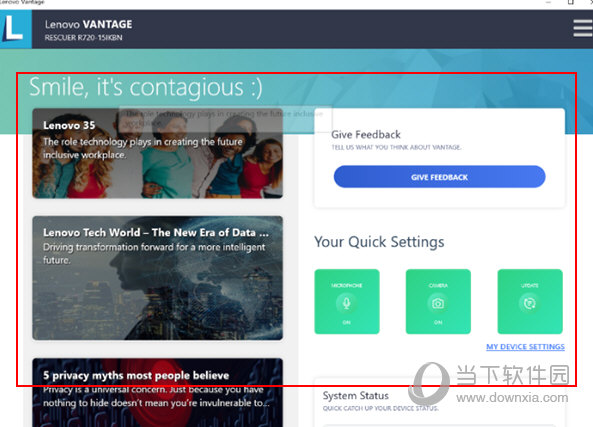The image size is (593, 427).
Task: Click Quick catch up device status subtitle
Action: pos(380,408)
